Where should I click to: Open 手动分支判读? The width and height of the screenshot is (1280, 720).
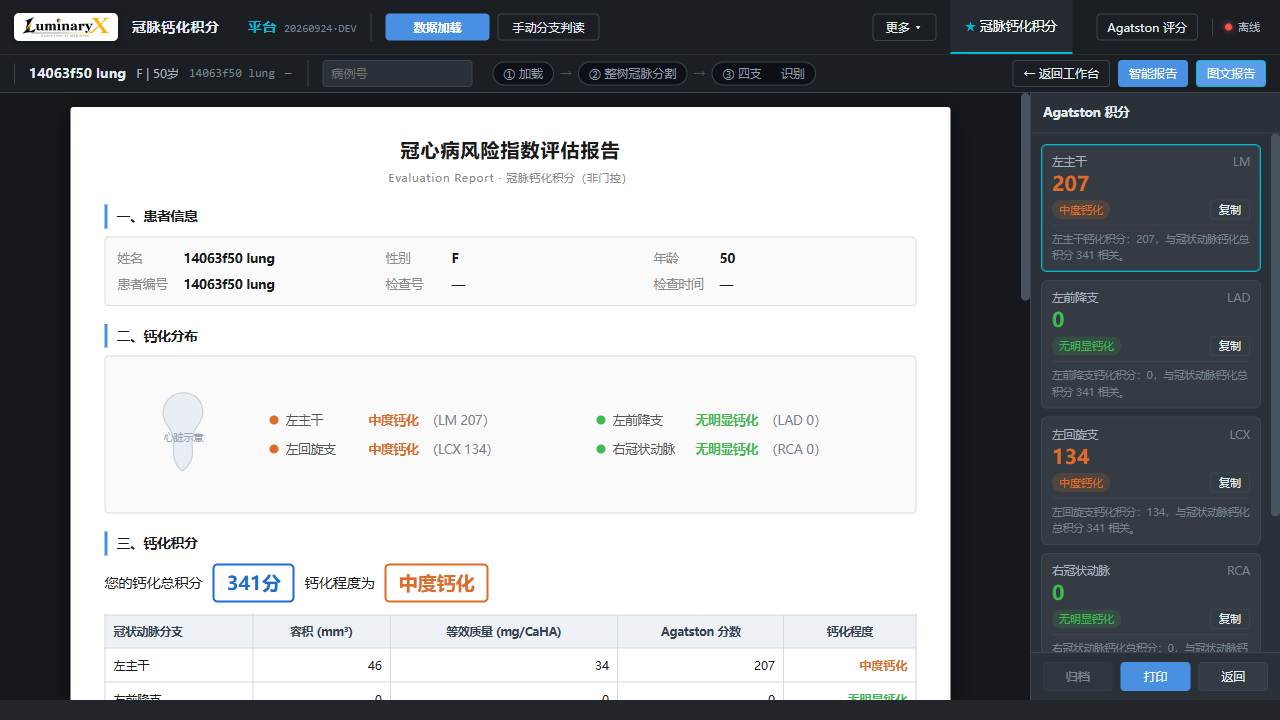pos(548,27)
